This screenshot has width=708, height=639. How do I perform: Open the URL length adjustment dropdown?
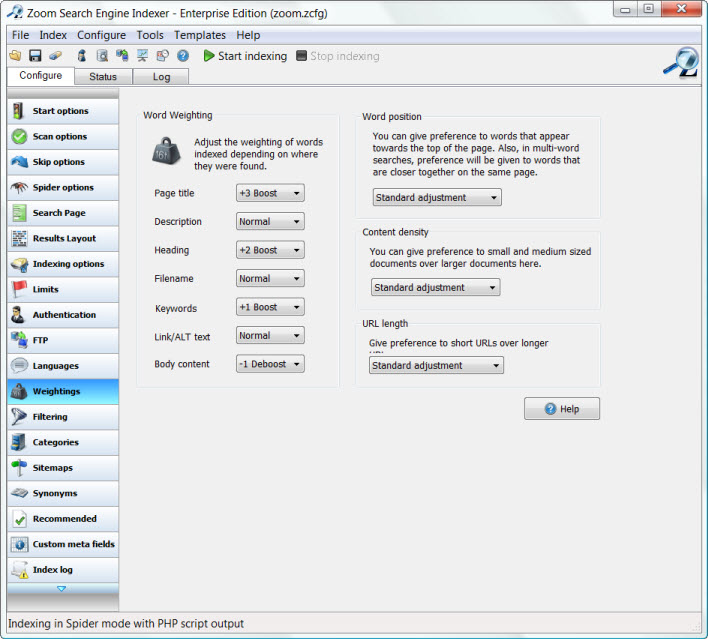tap(436, 365)
